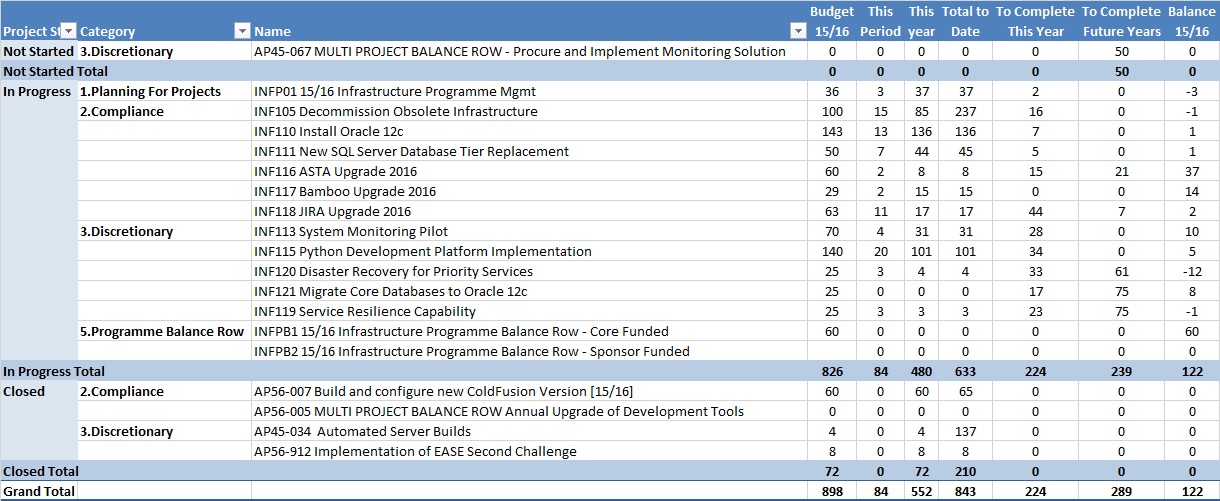Open the Project Status filter dropdown

[x=68, y=31]
